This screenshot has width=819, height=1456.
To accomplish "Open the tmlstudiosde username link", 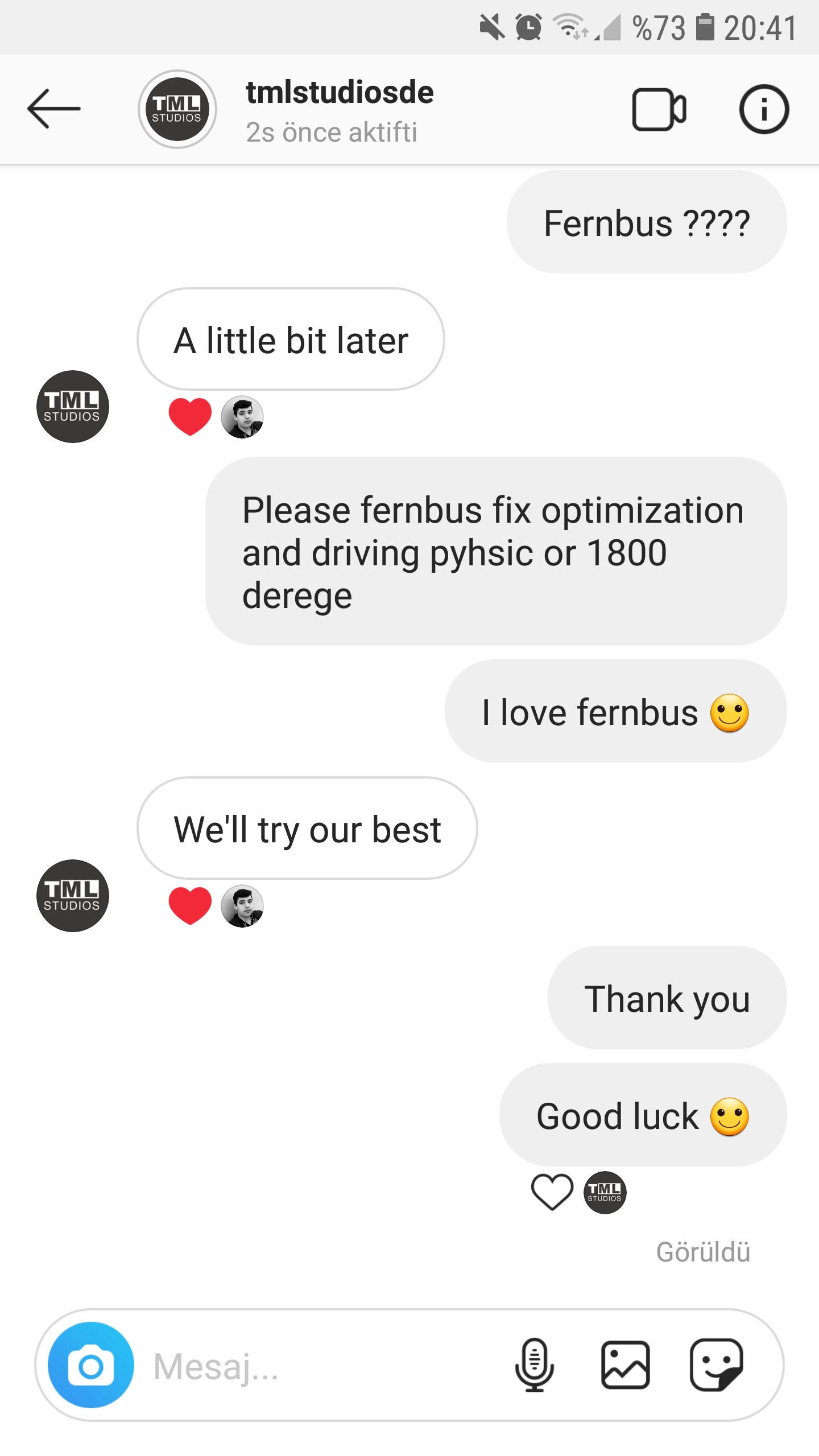I will (340, 92).
